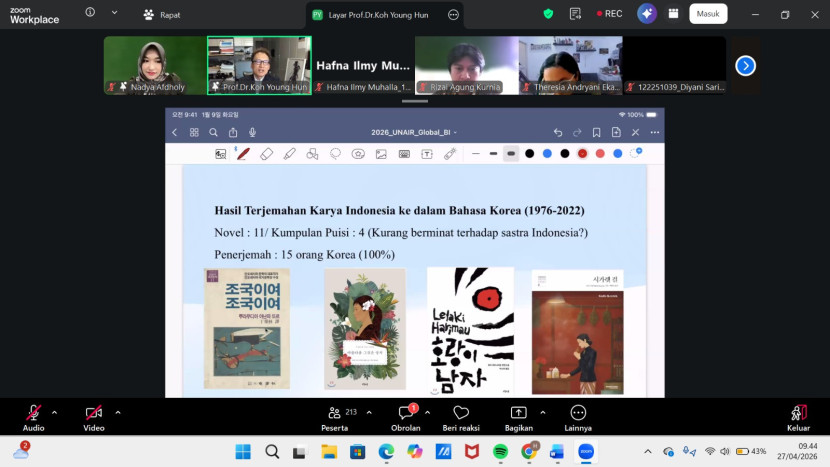The image size is (830, 467).
Task: Click the undo arrow in notes app
Action: (x=558, y=132)
